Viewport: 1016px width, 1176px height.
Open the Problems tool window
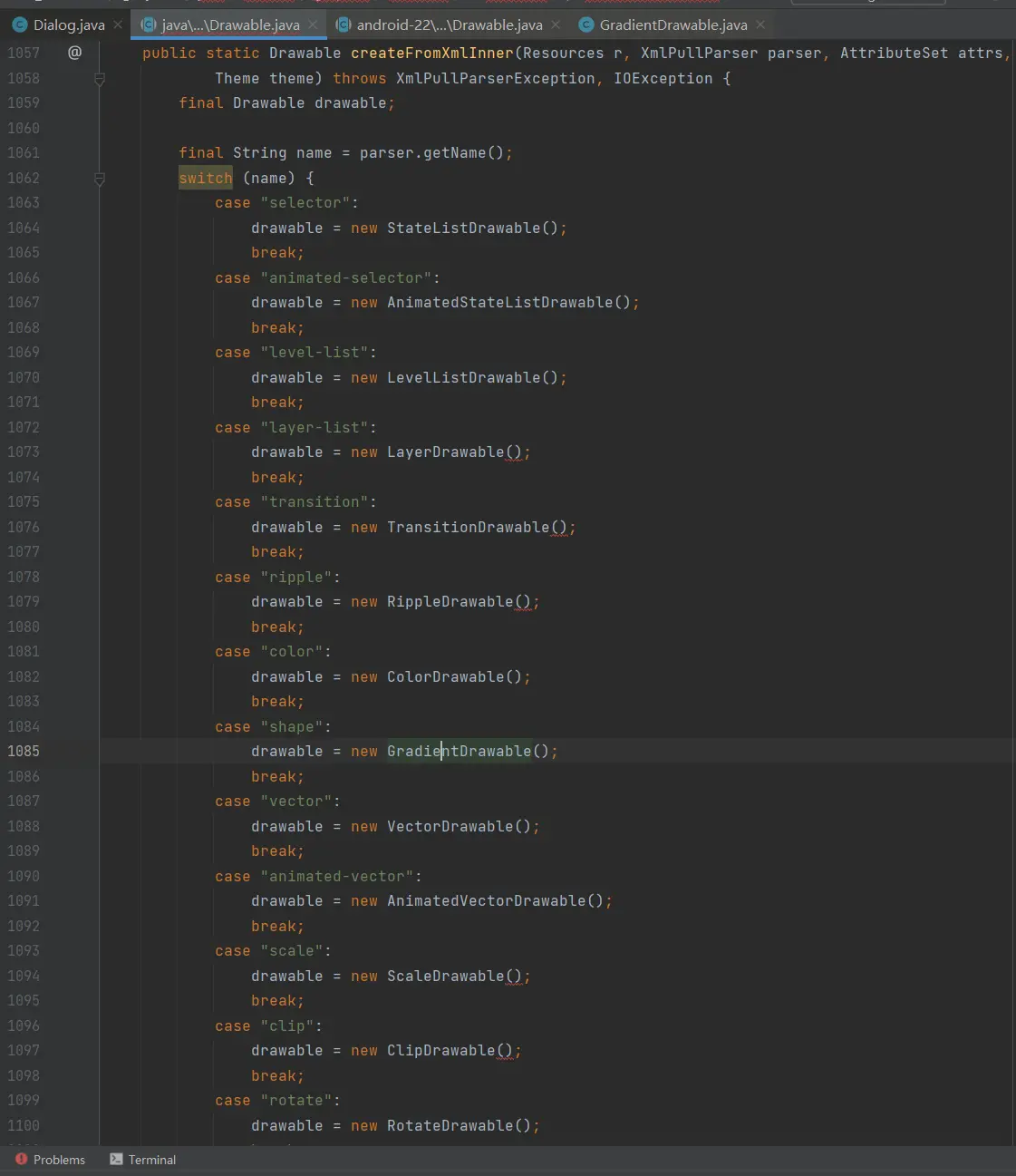point(59,1160)
